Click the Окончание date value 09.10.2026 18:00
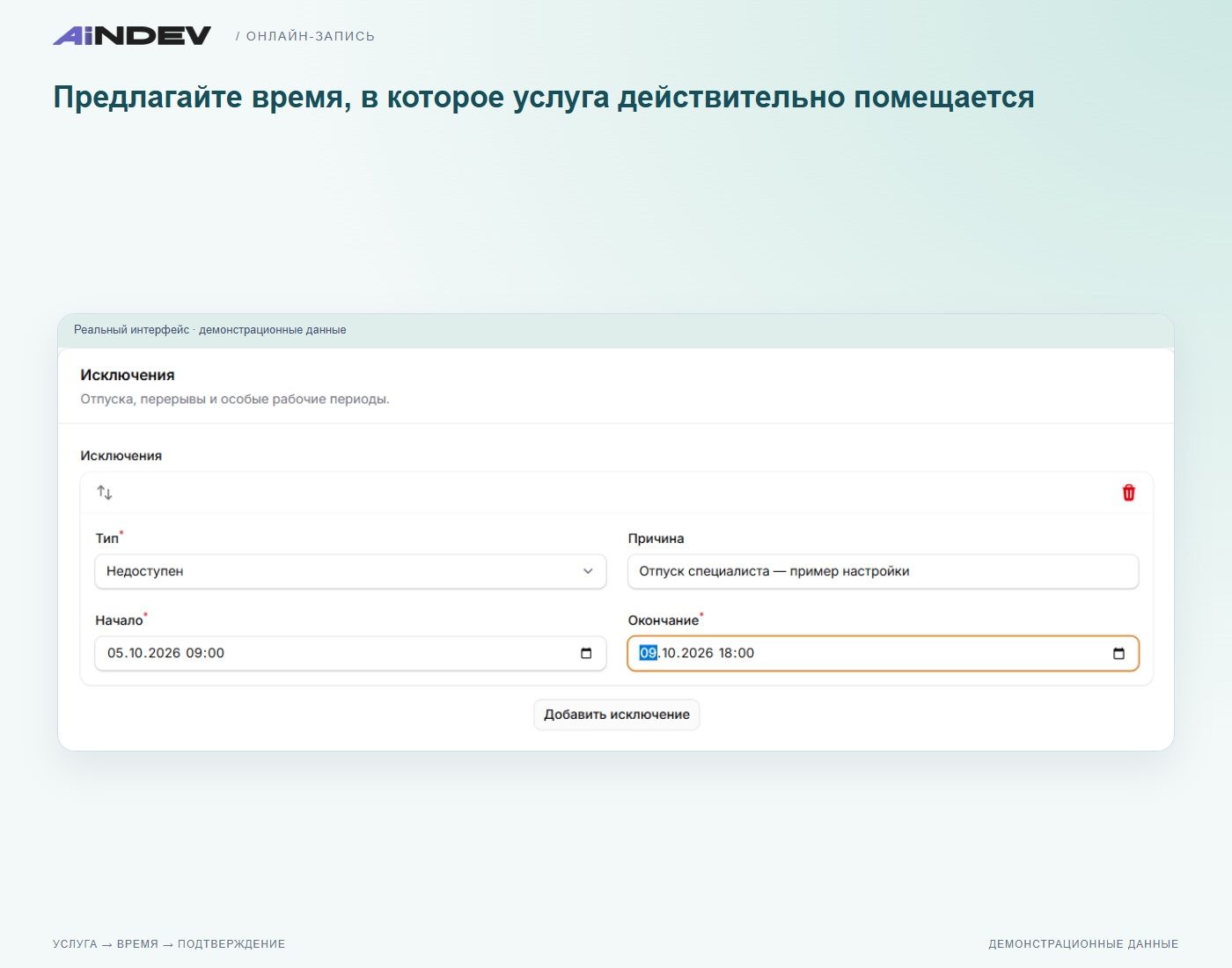The image size is (1232, 968). click(x=697, y=653)
